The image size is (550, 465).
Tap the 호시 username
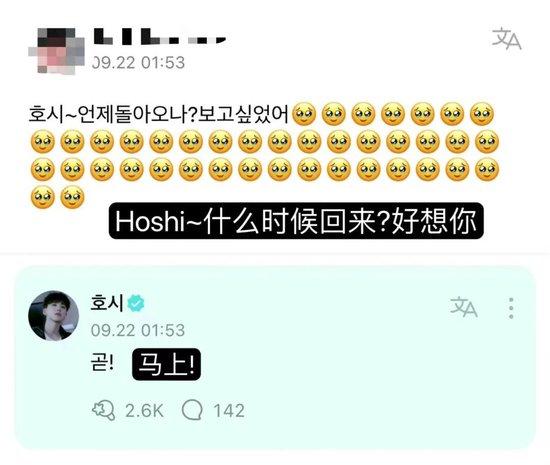[107, 303]
